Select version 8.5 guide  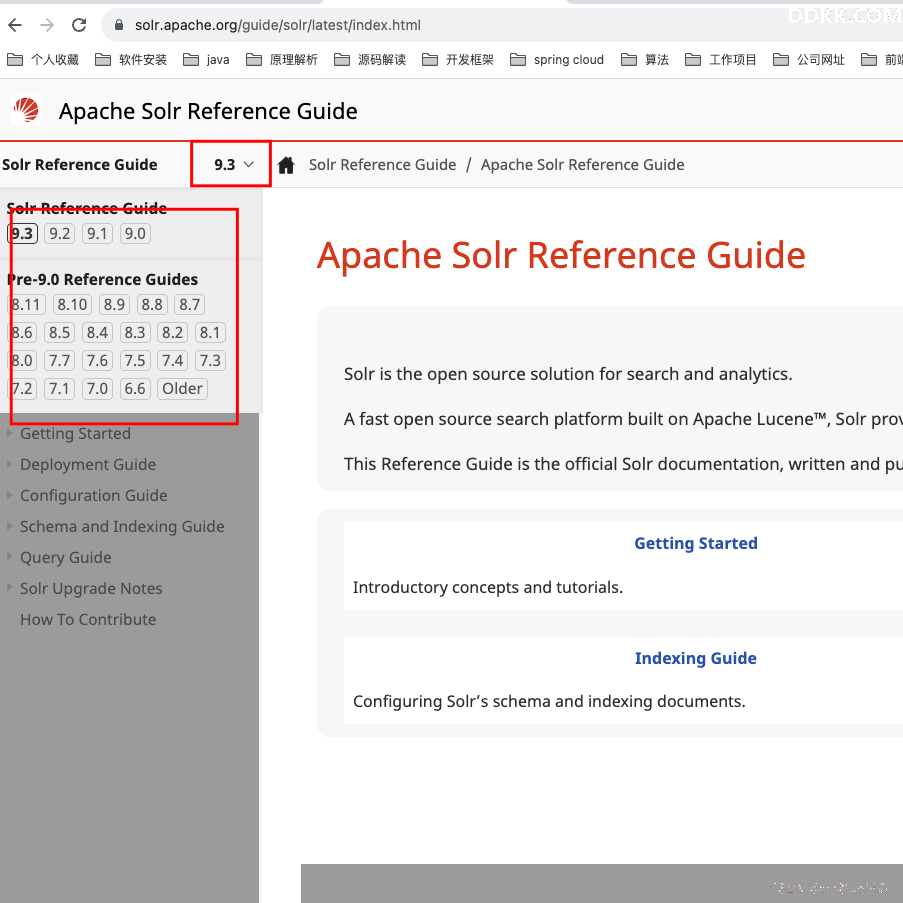[59, 333]
